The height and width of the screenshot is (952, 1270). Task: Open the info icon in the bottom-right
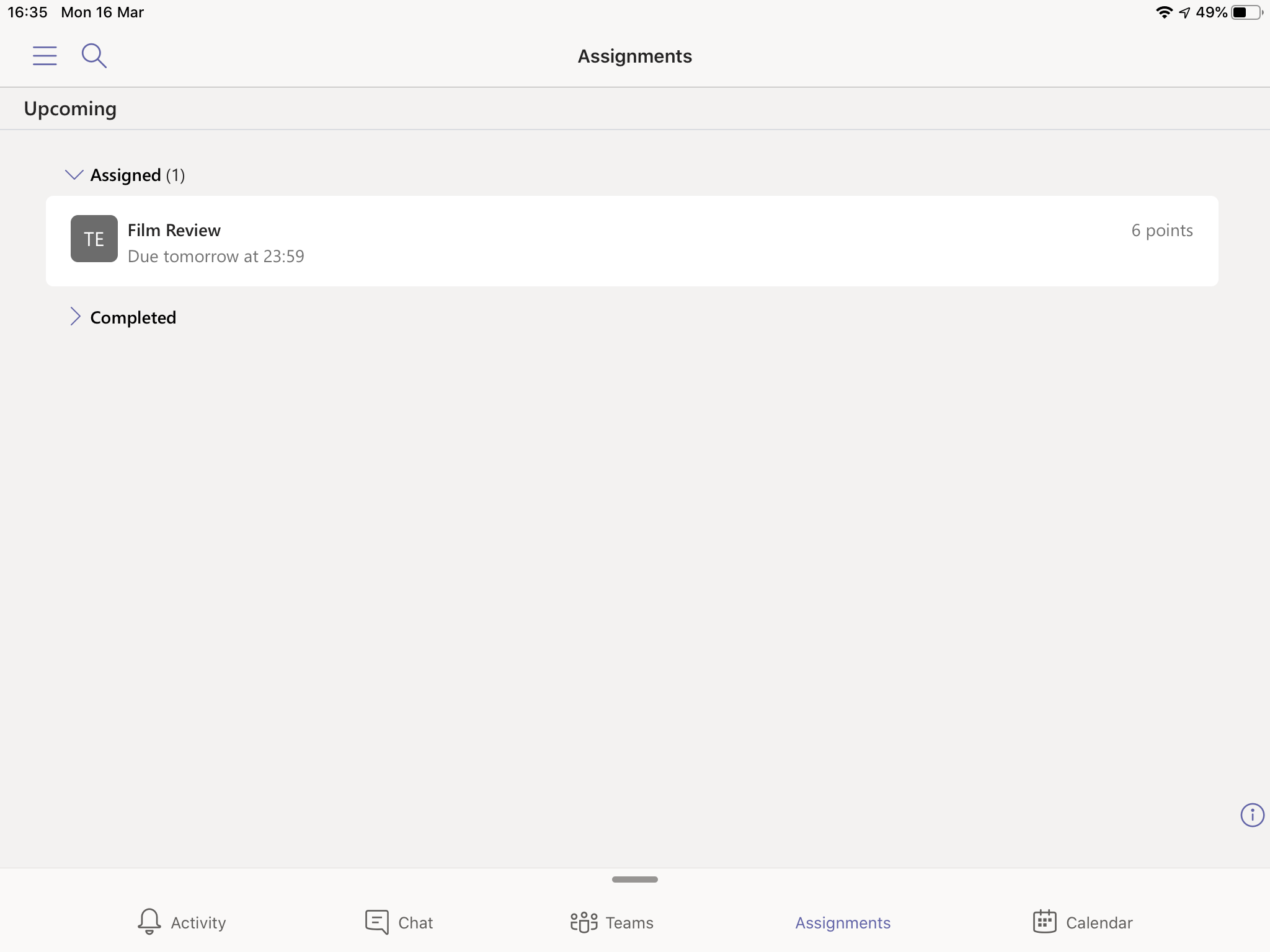(x=1252, y=815)
